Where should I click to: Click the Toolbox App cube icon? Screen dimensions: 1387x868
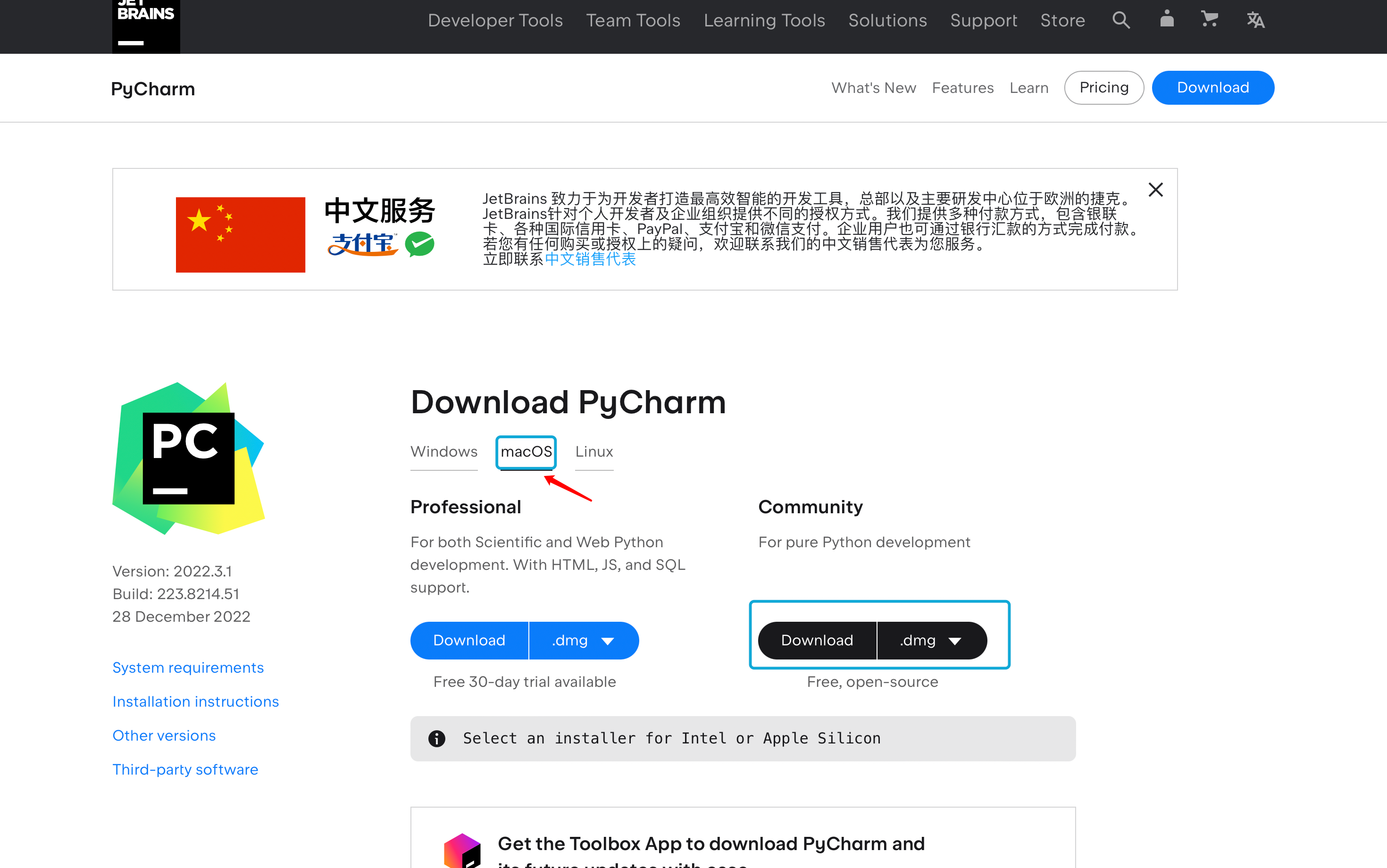click(x=462, y=851)
